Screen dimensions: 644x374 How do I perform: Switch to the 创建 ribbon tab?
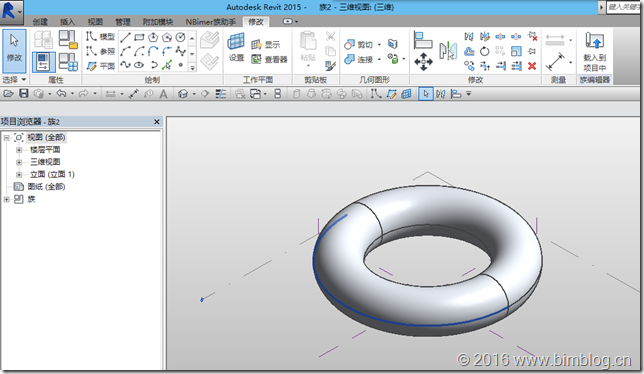click(40, 22)
